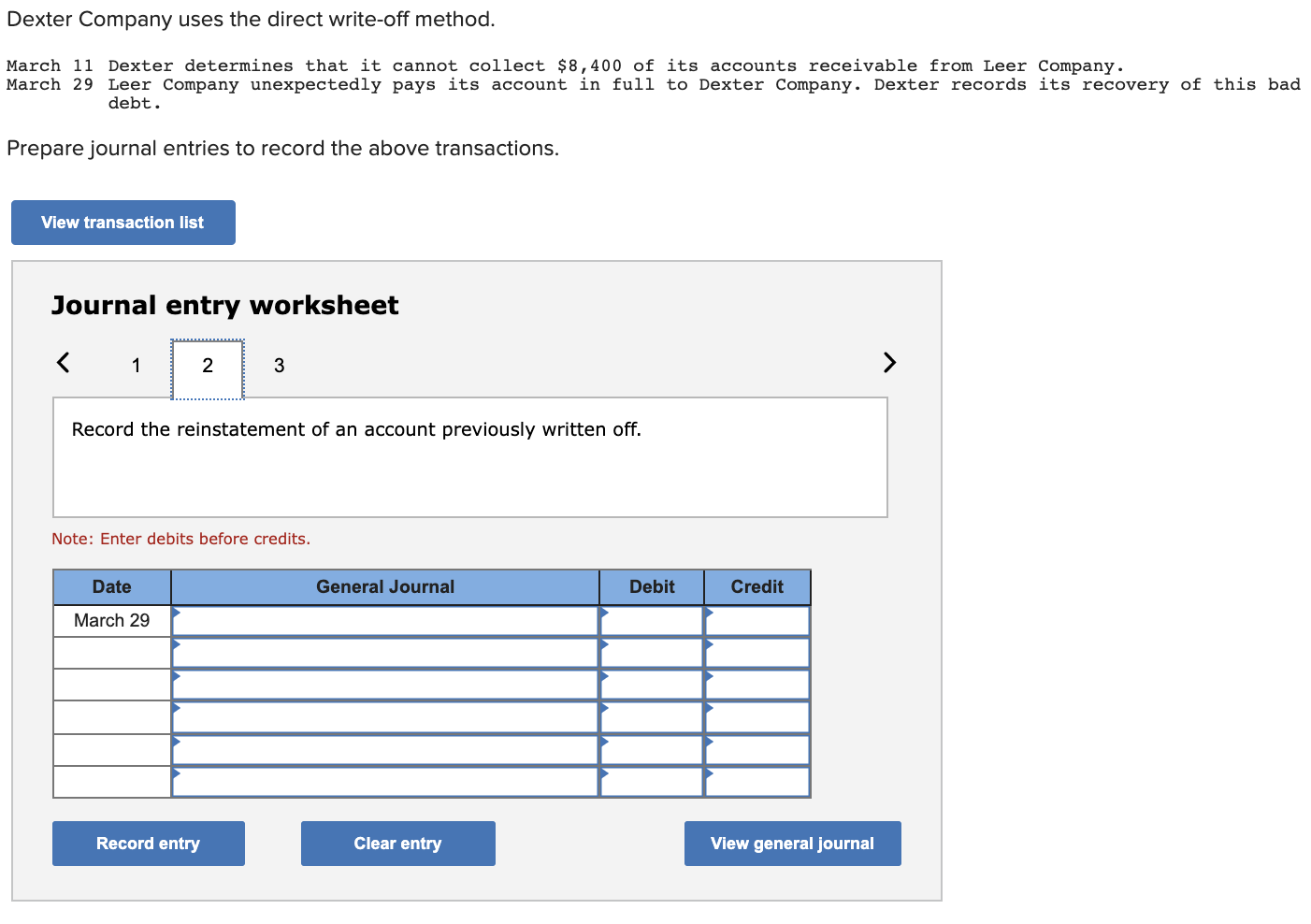Click the Credit field in last row

coord(757,782)
